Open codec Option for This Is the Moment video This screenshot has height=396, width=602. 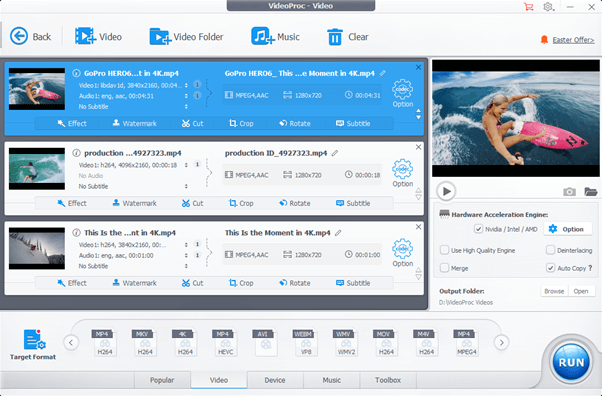pos(402,253)
